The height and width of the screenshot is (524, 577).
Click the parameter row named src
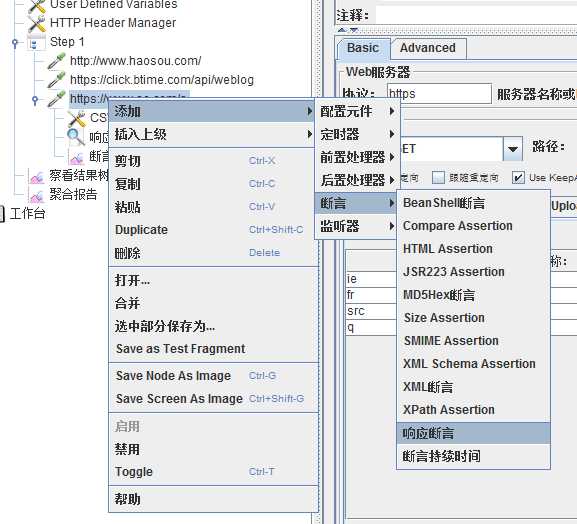coord(372,311)
